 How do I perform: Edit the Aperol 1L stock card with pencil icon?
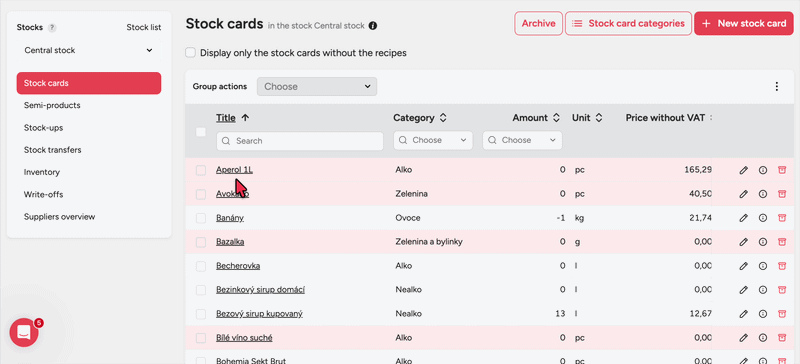(743, 170)
